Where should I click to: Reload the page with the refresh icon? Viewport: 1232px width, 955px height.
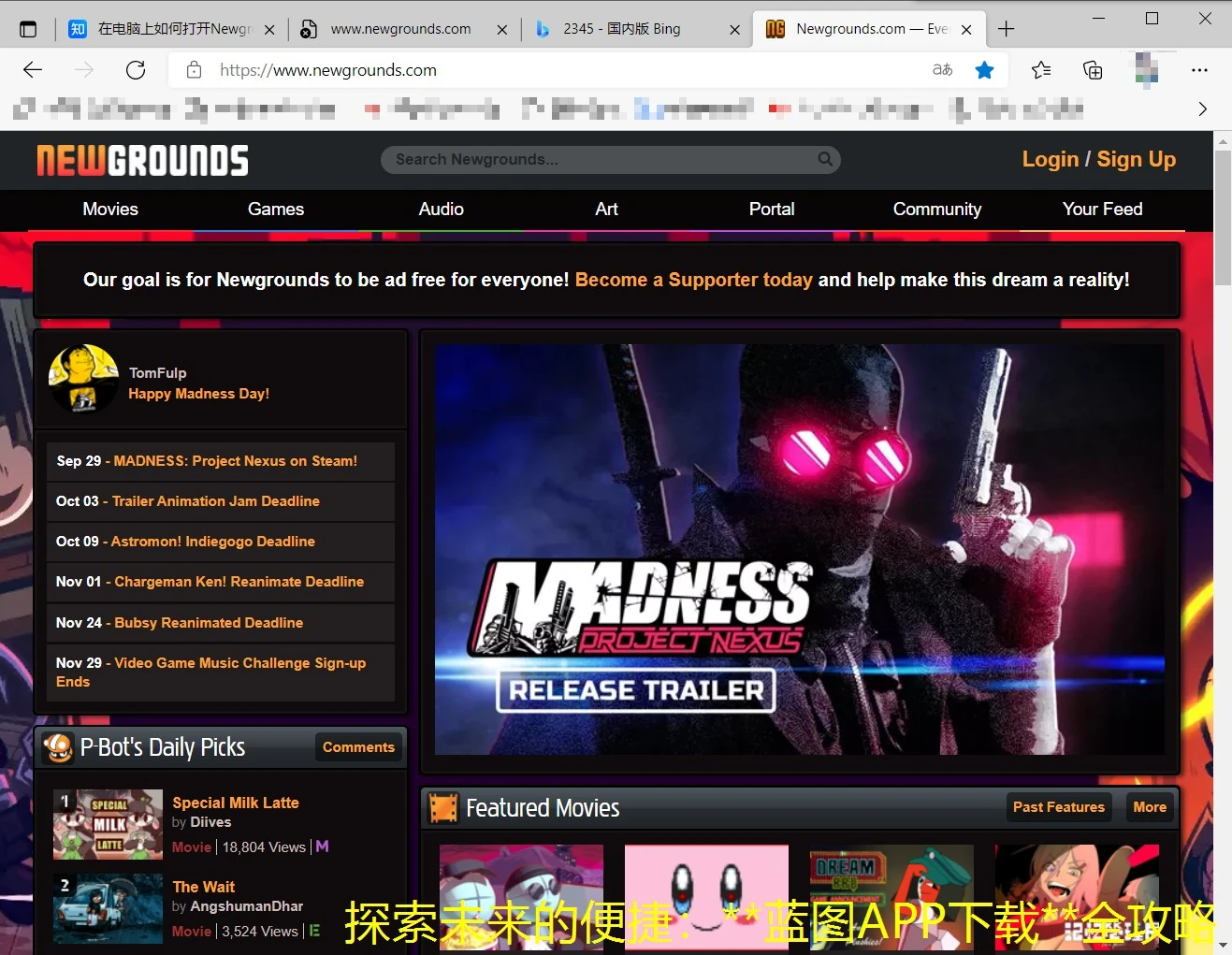[x=136, y=70]
